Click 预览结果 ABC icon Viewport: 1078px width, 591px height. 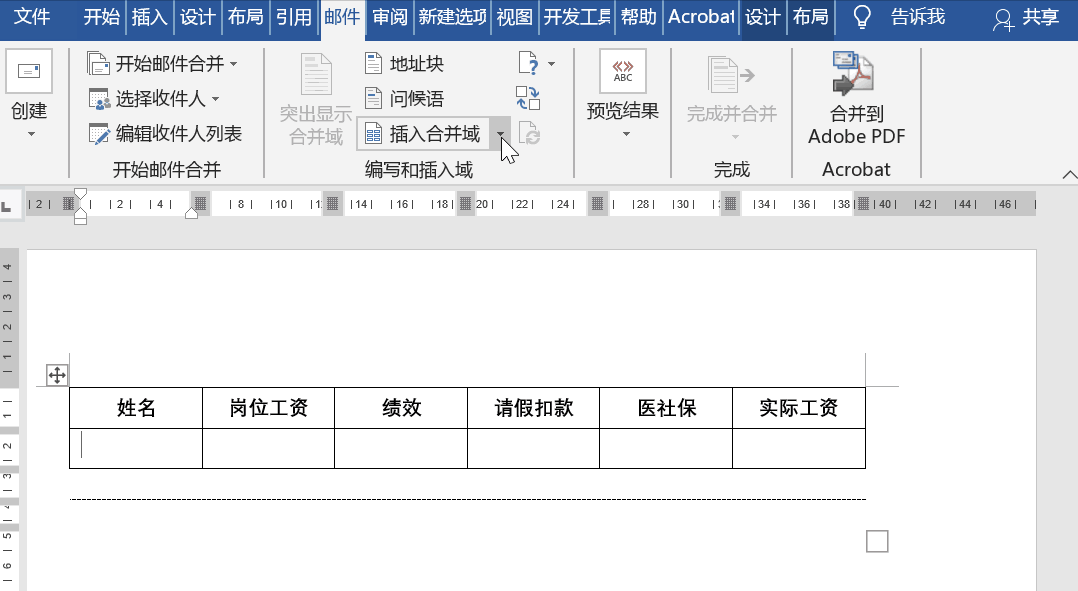(x=622, y=71)
